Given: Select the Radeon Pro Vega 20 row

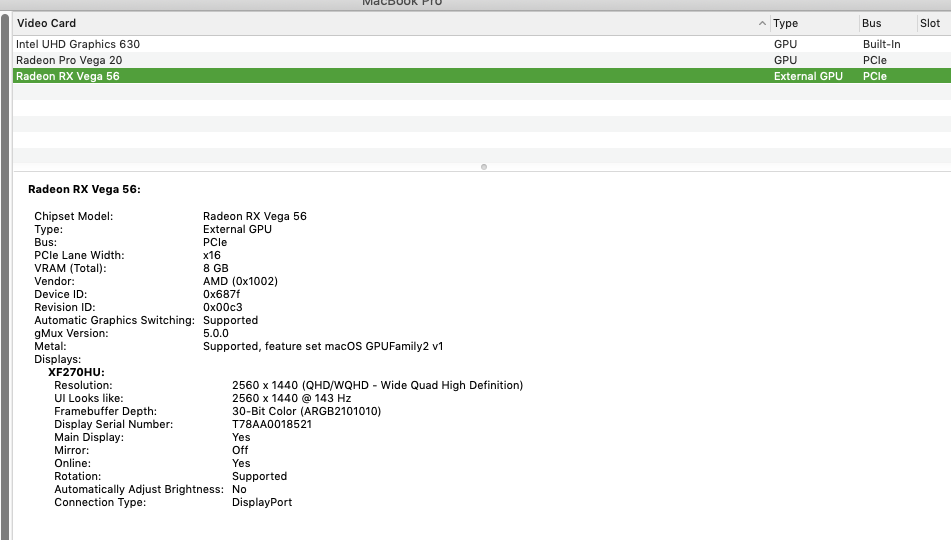Looking at the screenshot, I should [482, 60].
